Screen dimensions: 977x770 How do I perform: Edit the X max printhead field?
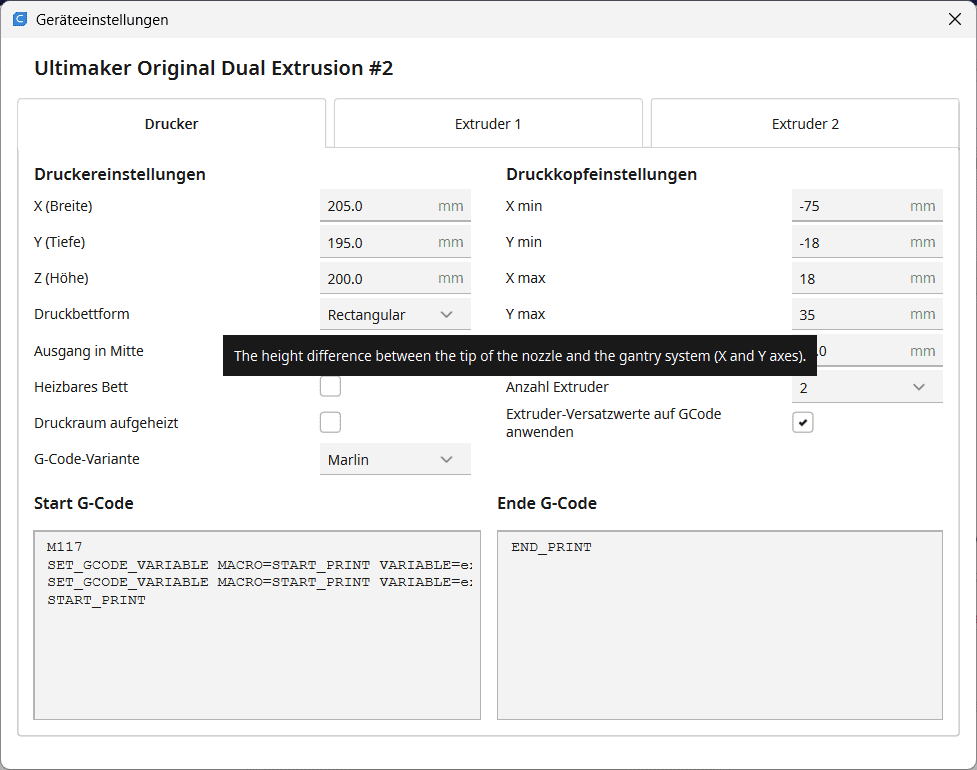click(x=867, y=278)
